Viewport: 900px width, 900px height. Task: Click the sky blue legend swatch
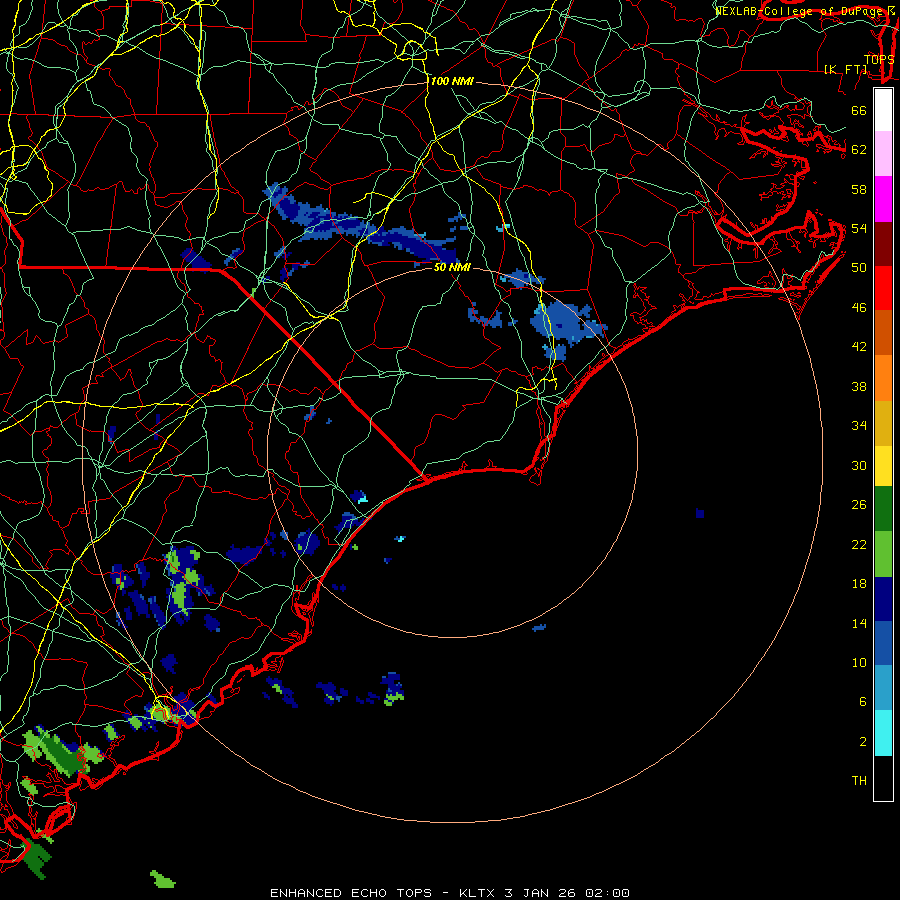[883, 688]
